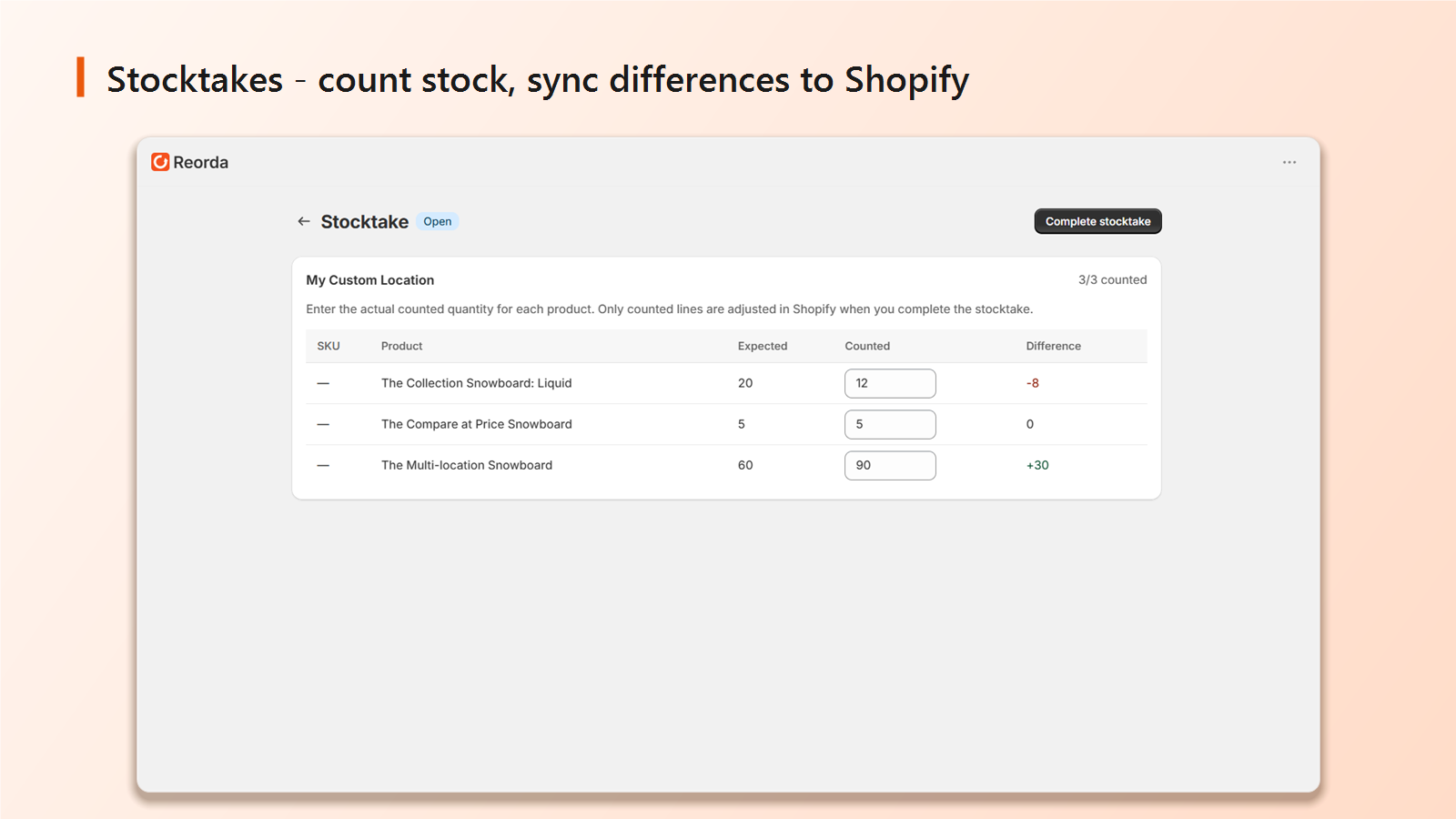Select 'The Collection Snowboard: Liquid' product name
This screenshot has width=1456, height=819.
click(477, 383)
